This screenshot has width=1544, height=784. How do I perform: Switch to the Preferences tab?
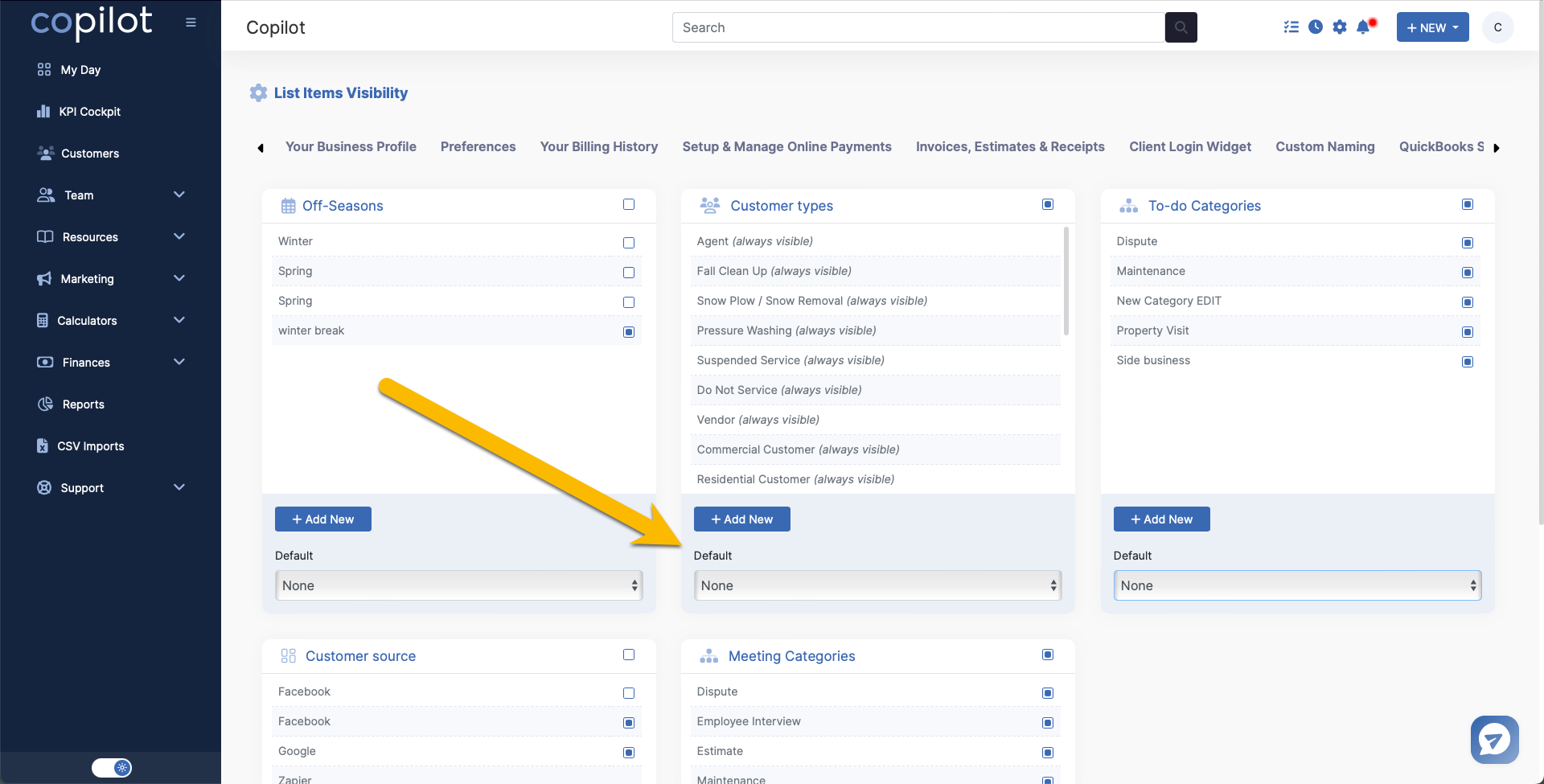point(478,146)
